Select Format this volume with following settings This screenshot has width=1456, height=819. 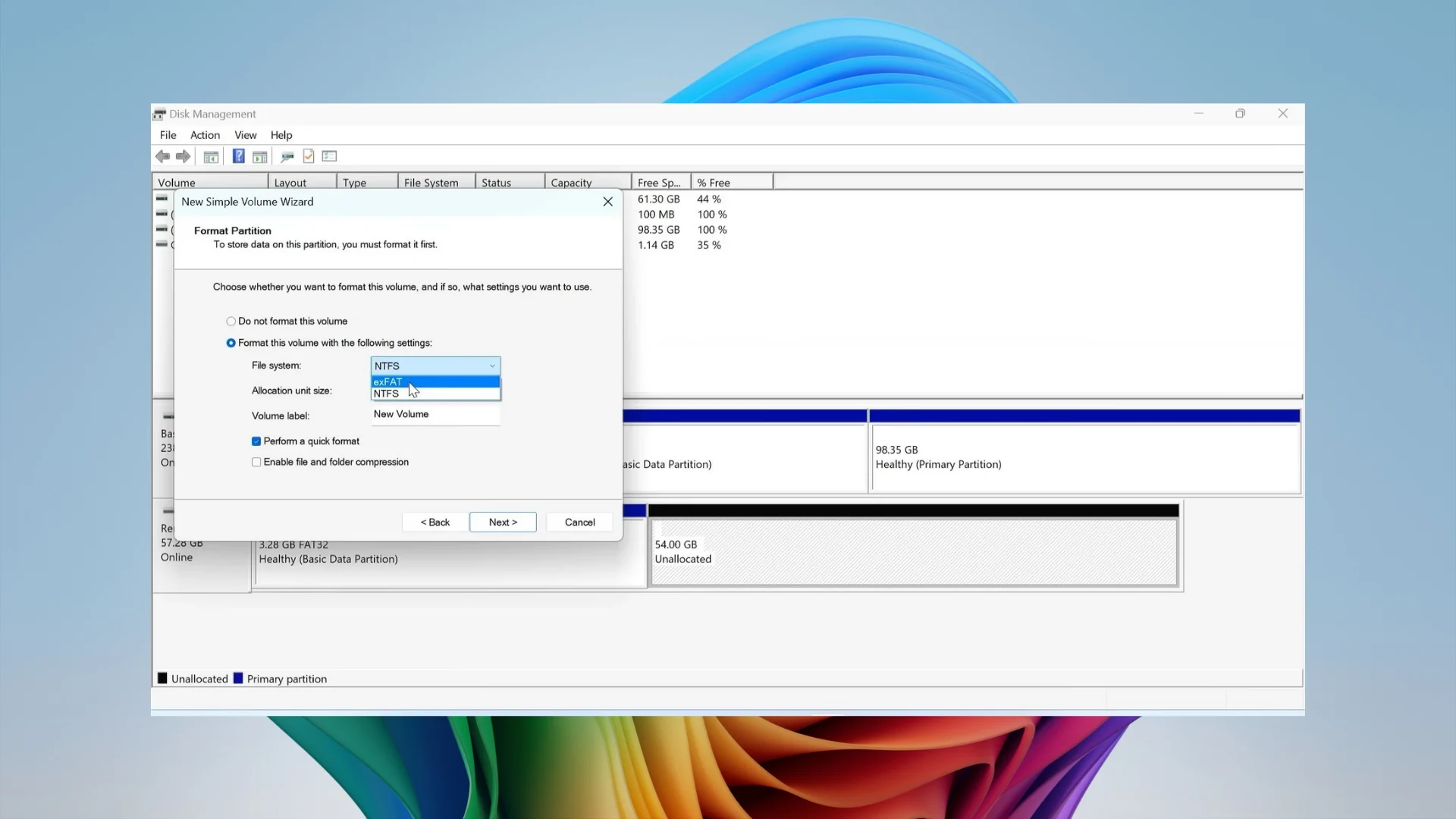point(231,343)
